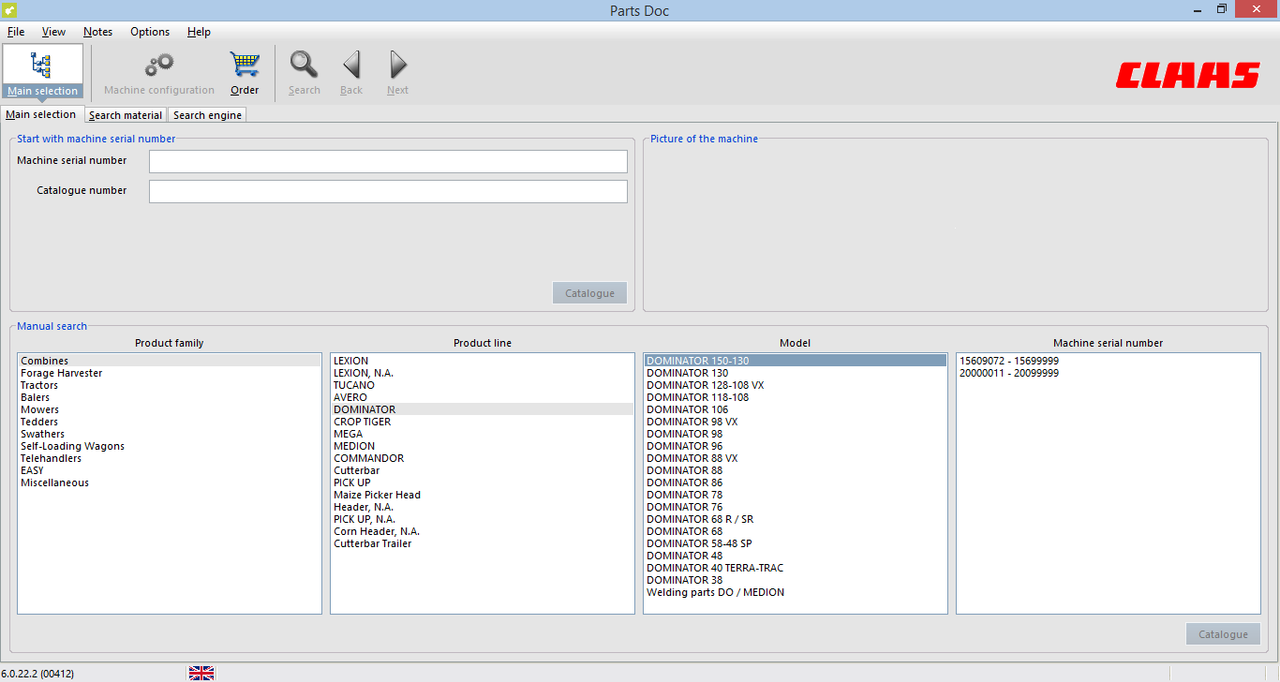Image resolution: width=1280 pixels, height=682 pixels.
Task: Select LEXION, N.A. product line
Action: pos(482,373)
